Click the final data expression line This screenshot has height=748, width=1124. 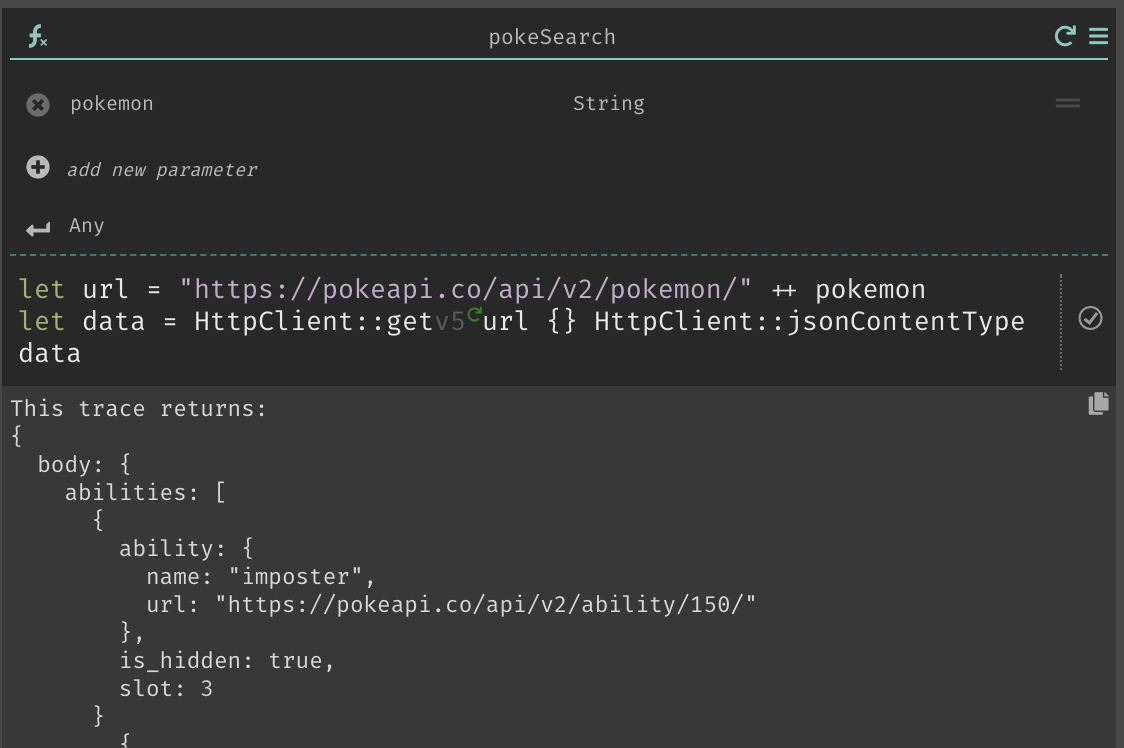pos(49,353)
